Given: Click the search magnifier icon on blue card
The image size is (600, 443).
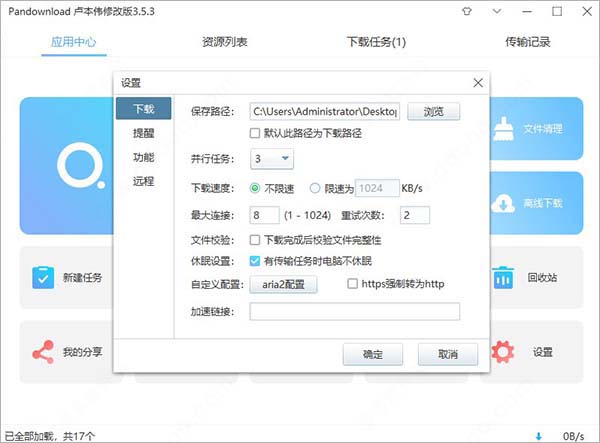Looking at the screenshot, I should click(x=81, y=165).
